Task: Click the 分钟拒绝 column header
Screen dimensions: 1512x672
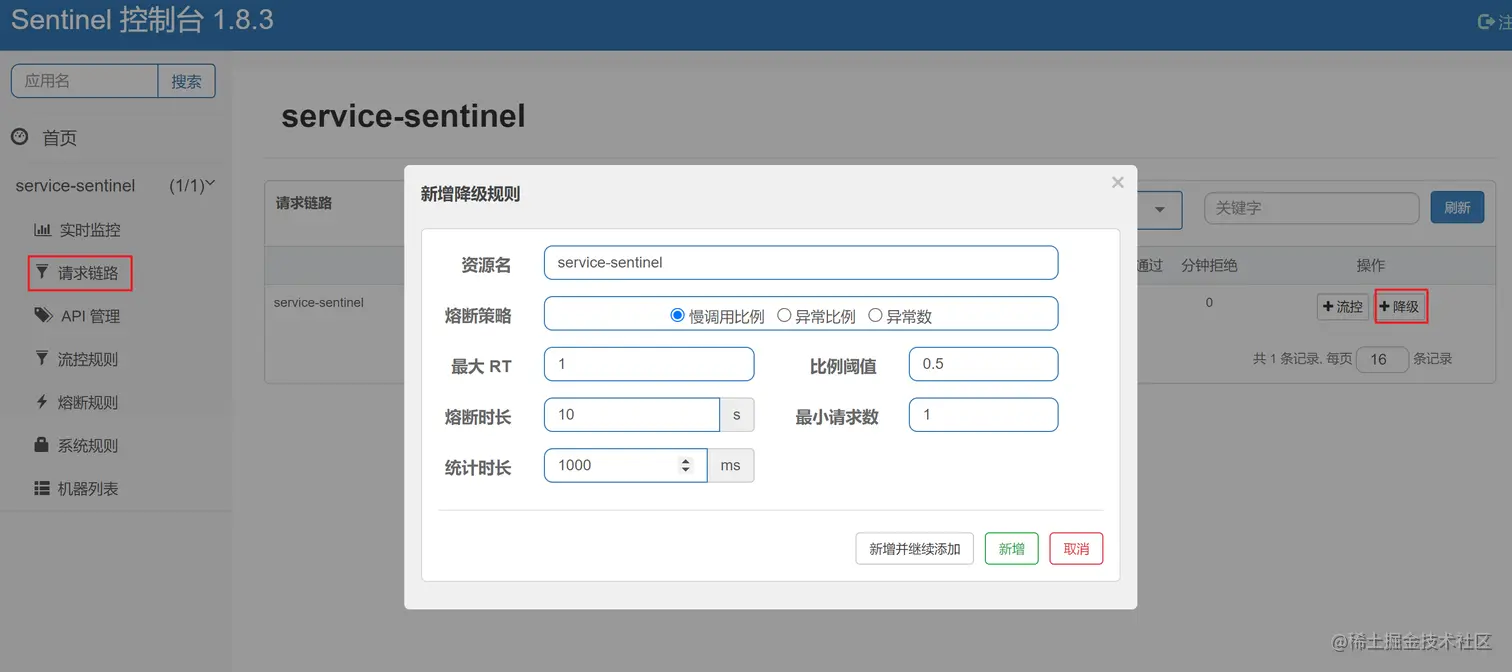Action: point(1209,265)
